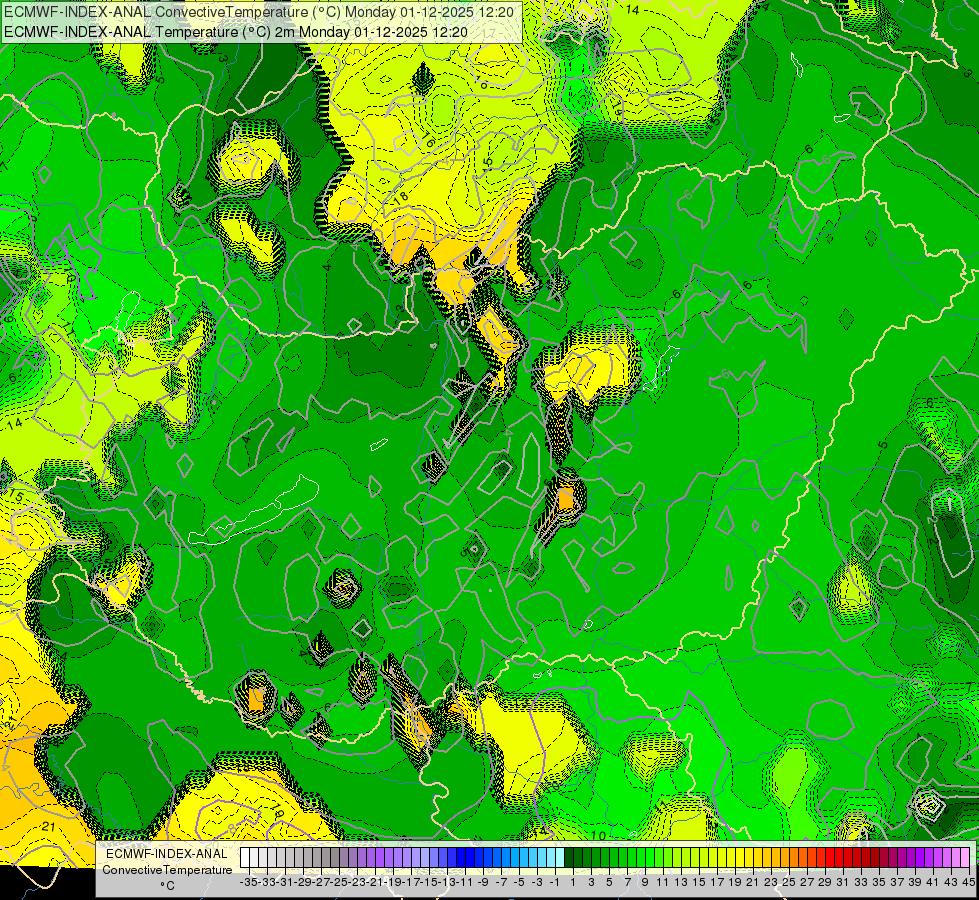Click the 45 value on the legend scale
The width and height of the screenshot is (979, 900).
coord(968,882)
